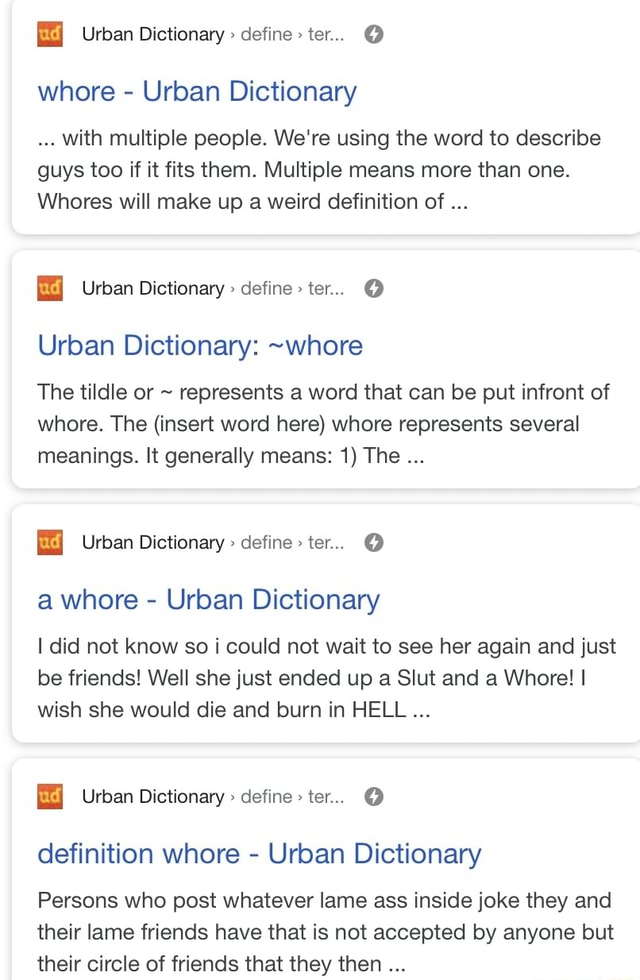The image size is (640, 980).
Task: Open the 'definition whore - Urban Dictionary' result
Action: pos(257,853)
